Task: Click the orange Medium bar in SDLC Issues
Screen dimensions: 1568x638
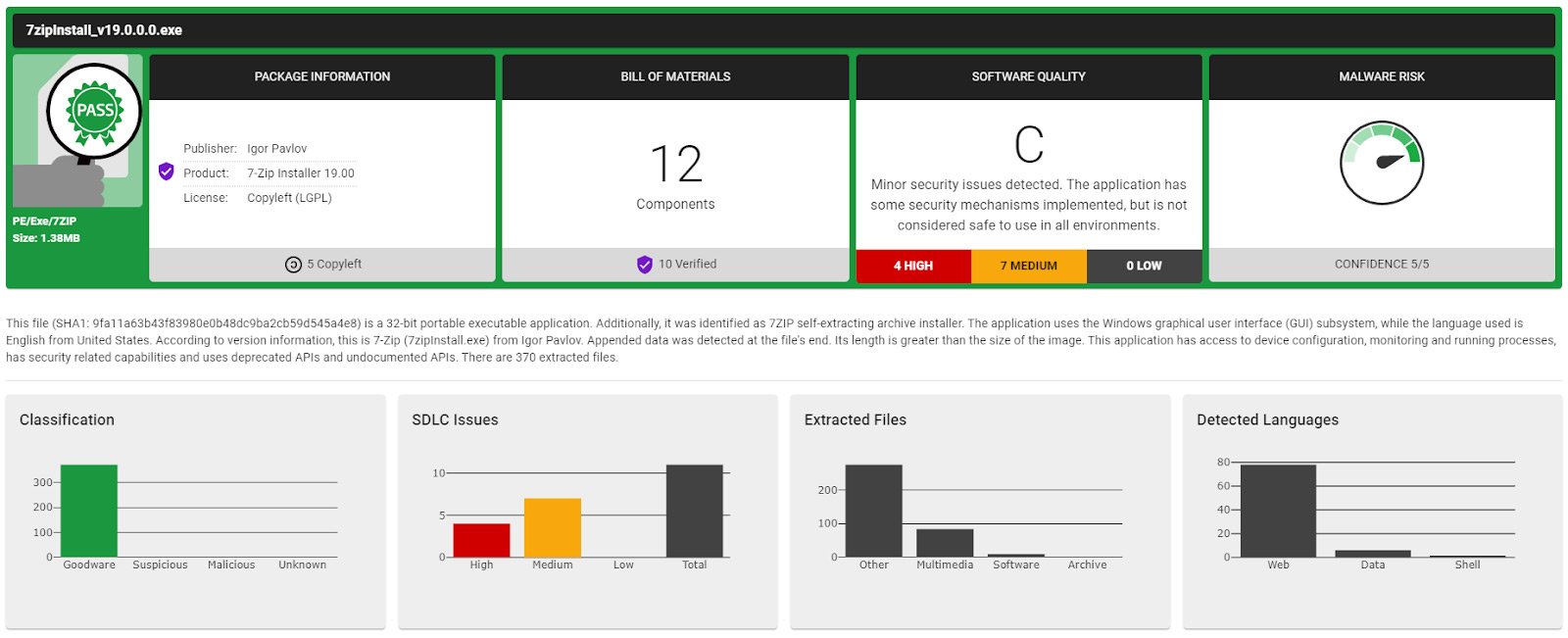Action: coord(553,527)
